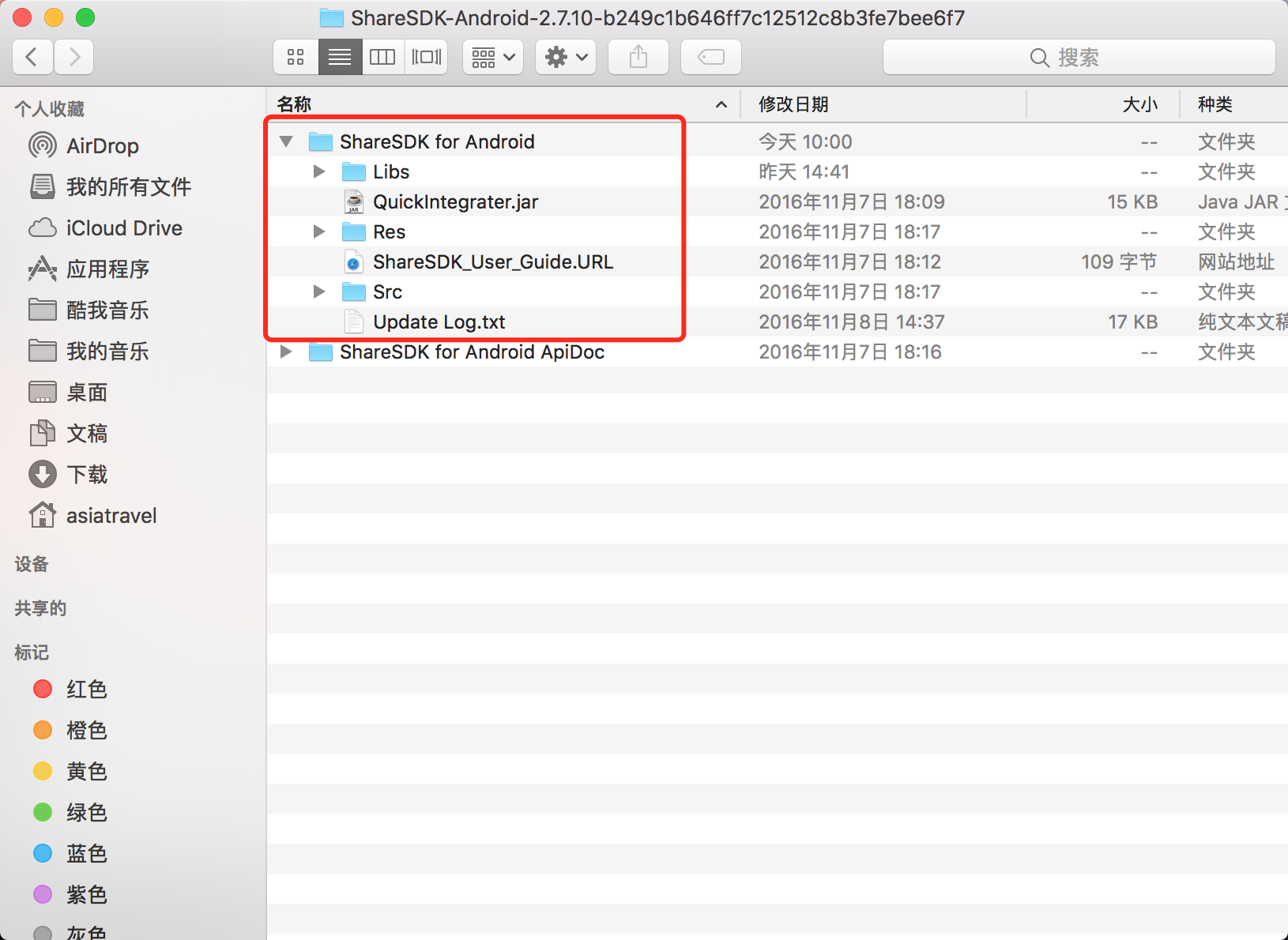Expand the Src folder
The image size is (1288, 940).
point(319,291)
